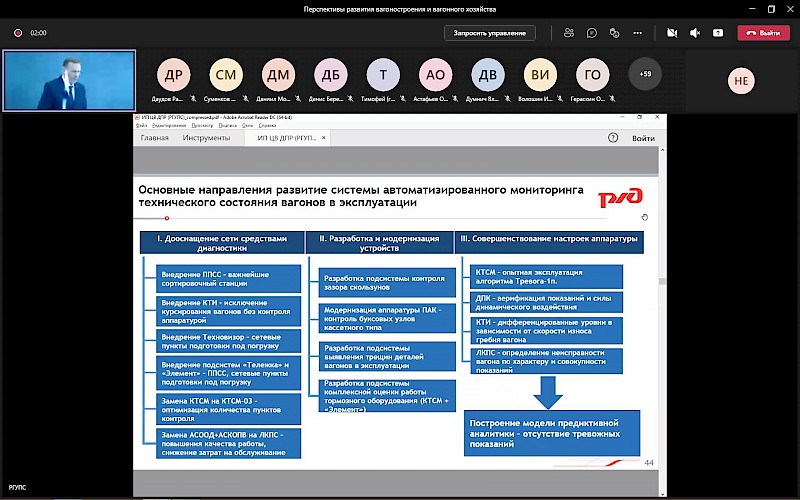The width and height of the screenshot is (800, 500).
Task: Click the Acrobat help question-mark icon
Action: pyautogui.click(x=612, y=138)
